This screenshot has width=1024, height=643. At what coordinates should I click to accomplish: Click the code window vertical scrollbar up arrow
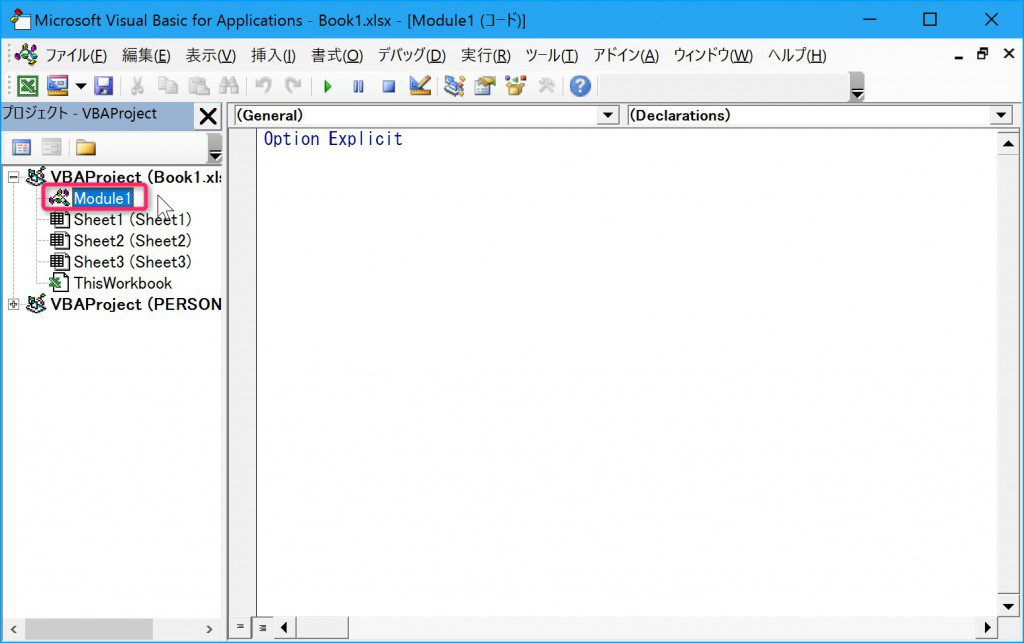click(1008, 144)
